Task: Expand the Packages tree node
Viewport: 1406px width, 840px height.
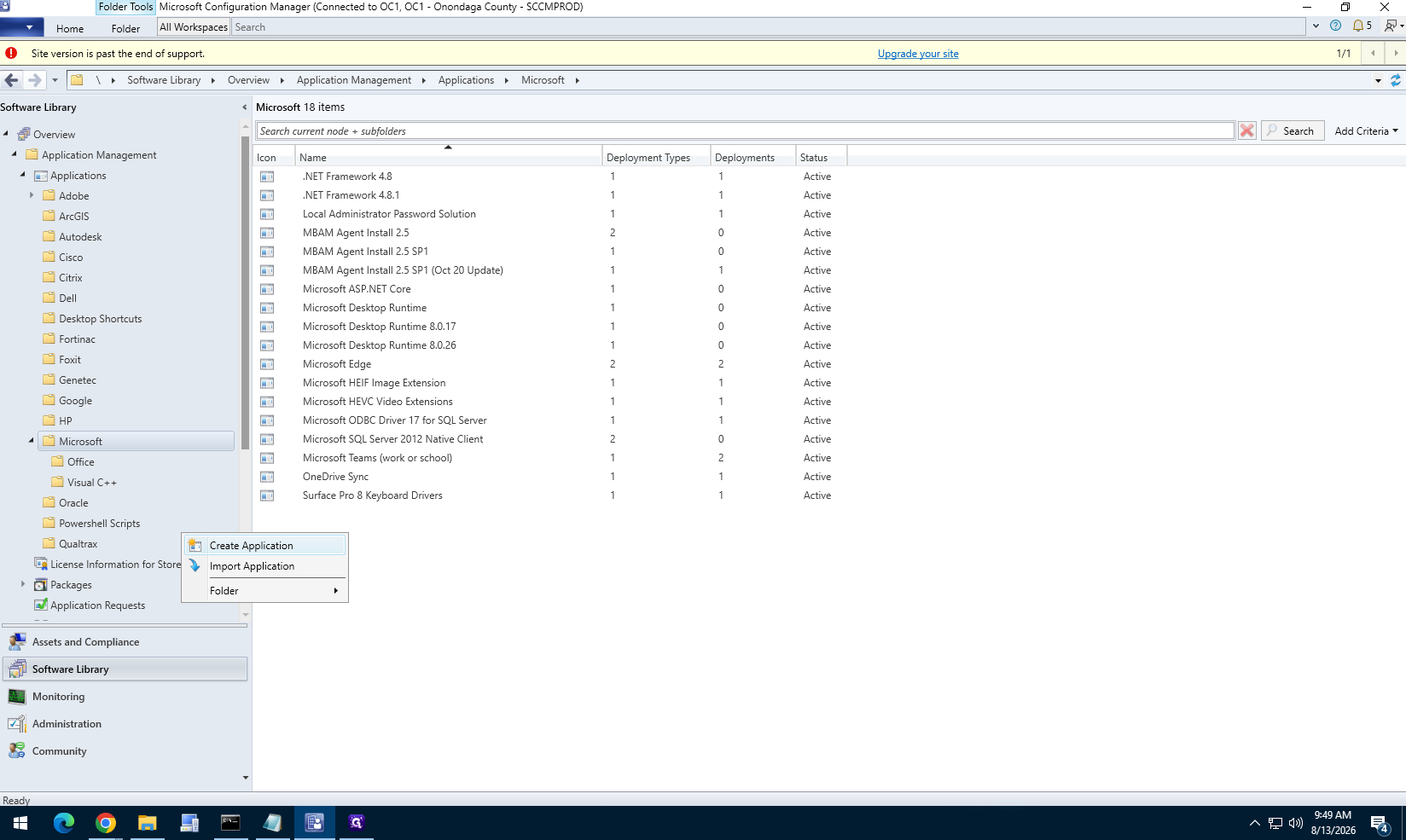Action: coord(23,584)
